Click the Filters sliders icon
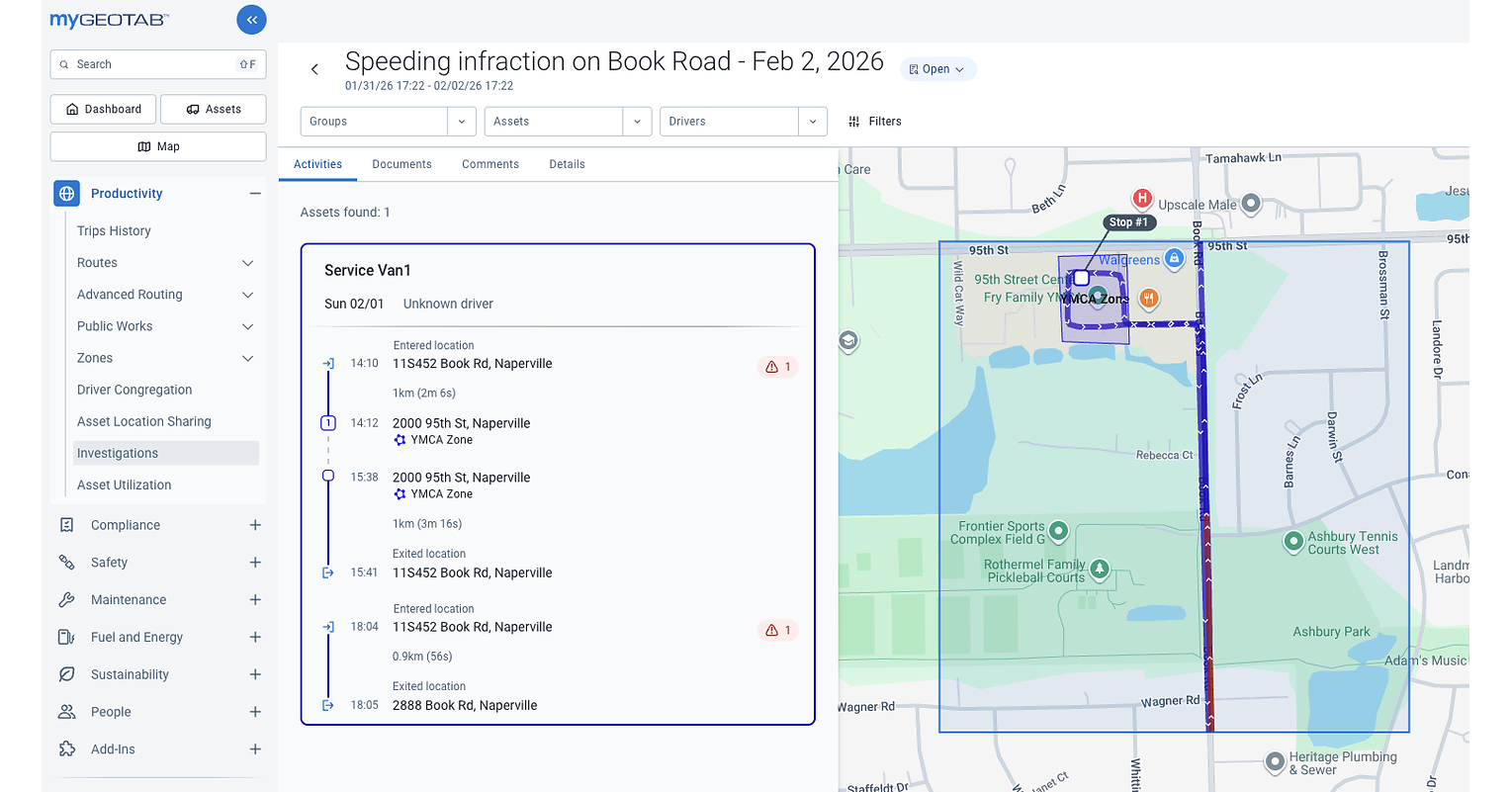1512x792 pixels. tap(854, 122)
